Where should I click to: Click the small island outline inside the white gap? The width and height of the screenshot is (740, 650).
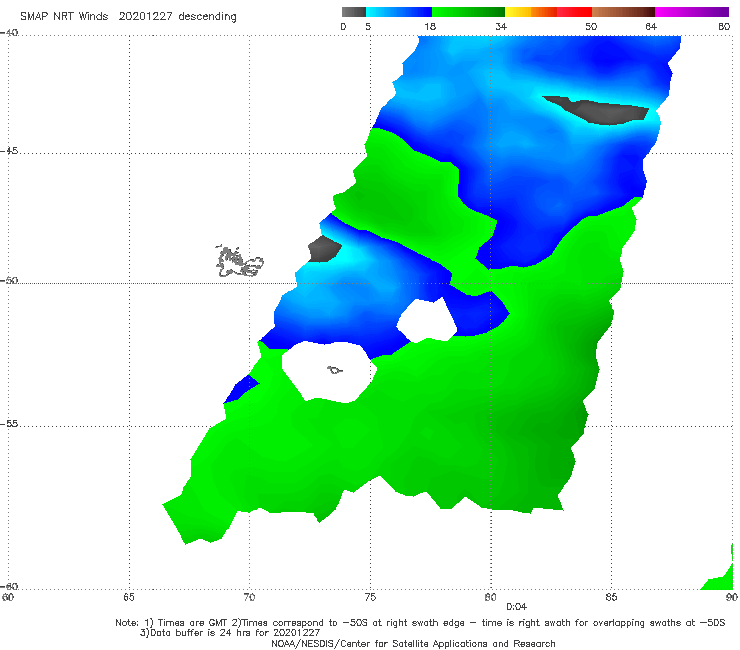pos(335,370)
